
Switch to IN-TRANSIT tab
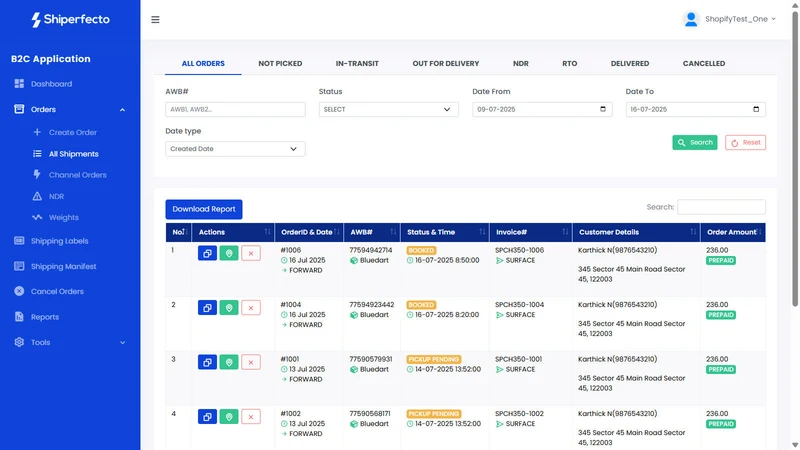(x=357, y=63)
